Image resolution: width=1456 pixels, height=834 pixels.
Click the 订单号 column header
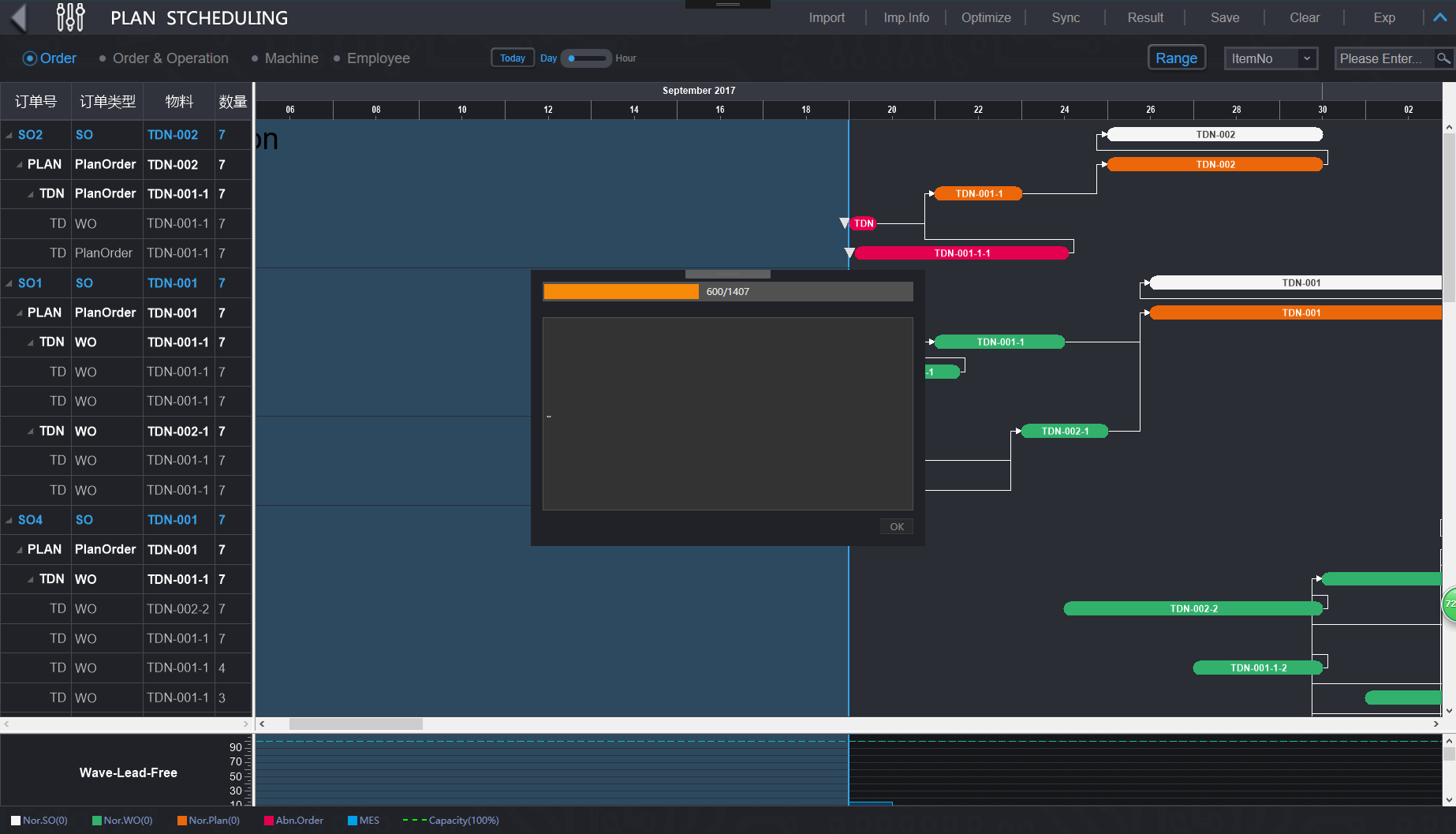click(x=35, y=102)
